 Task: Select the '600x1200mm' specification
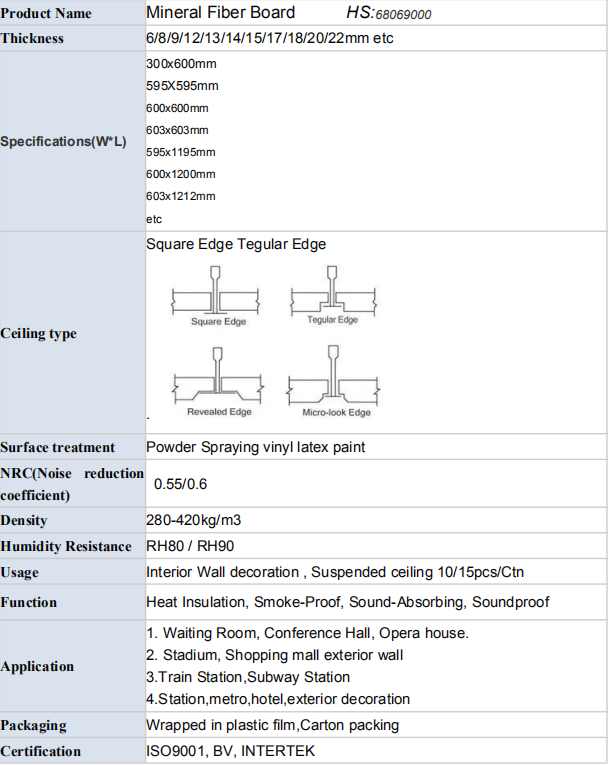pyautogui.click(x=181, y=174)
